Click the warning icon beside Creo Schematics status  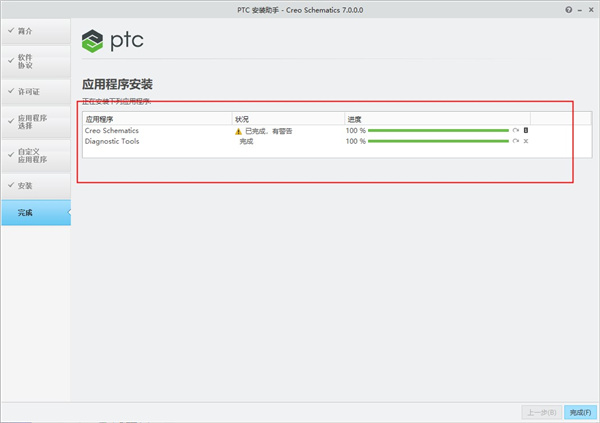click(x=238, y=131)
